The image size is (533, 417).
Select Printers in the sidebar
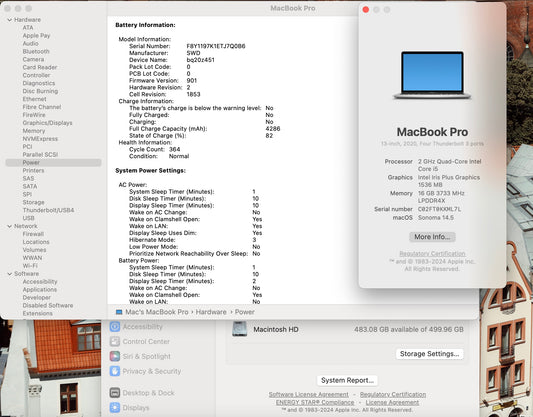(x=33, y=170)
